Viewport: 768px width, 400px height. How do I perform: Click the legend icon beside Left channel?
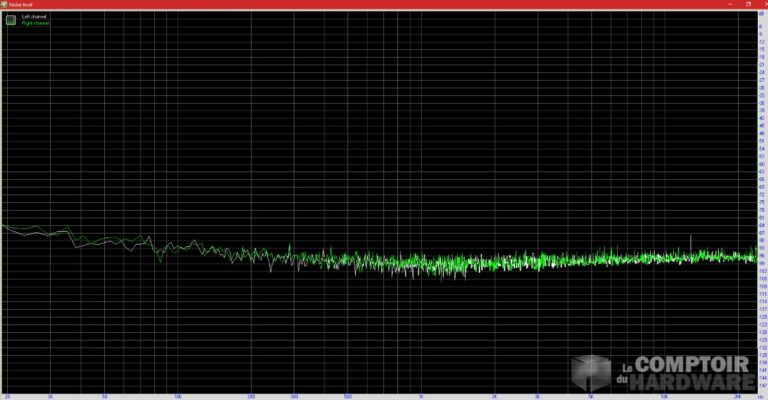coord(11,20)
